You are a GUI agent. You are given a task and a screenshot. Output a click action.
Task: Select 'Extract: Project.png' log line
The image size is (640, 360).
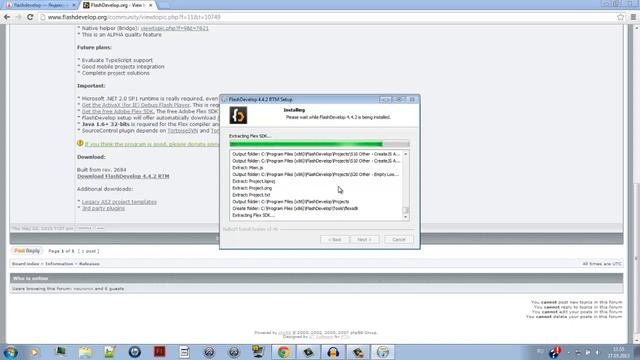coord(252,188)
